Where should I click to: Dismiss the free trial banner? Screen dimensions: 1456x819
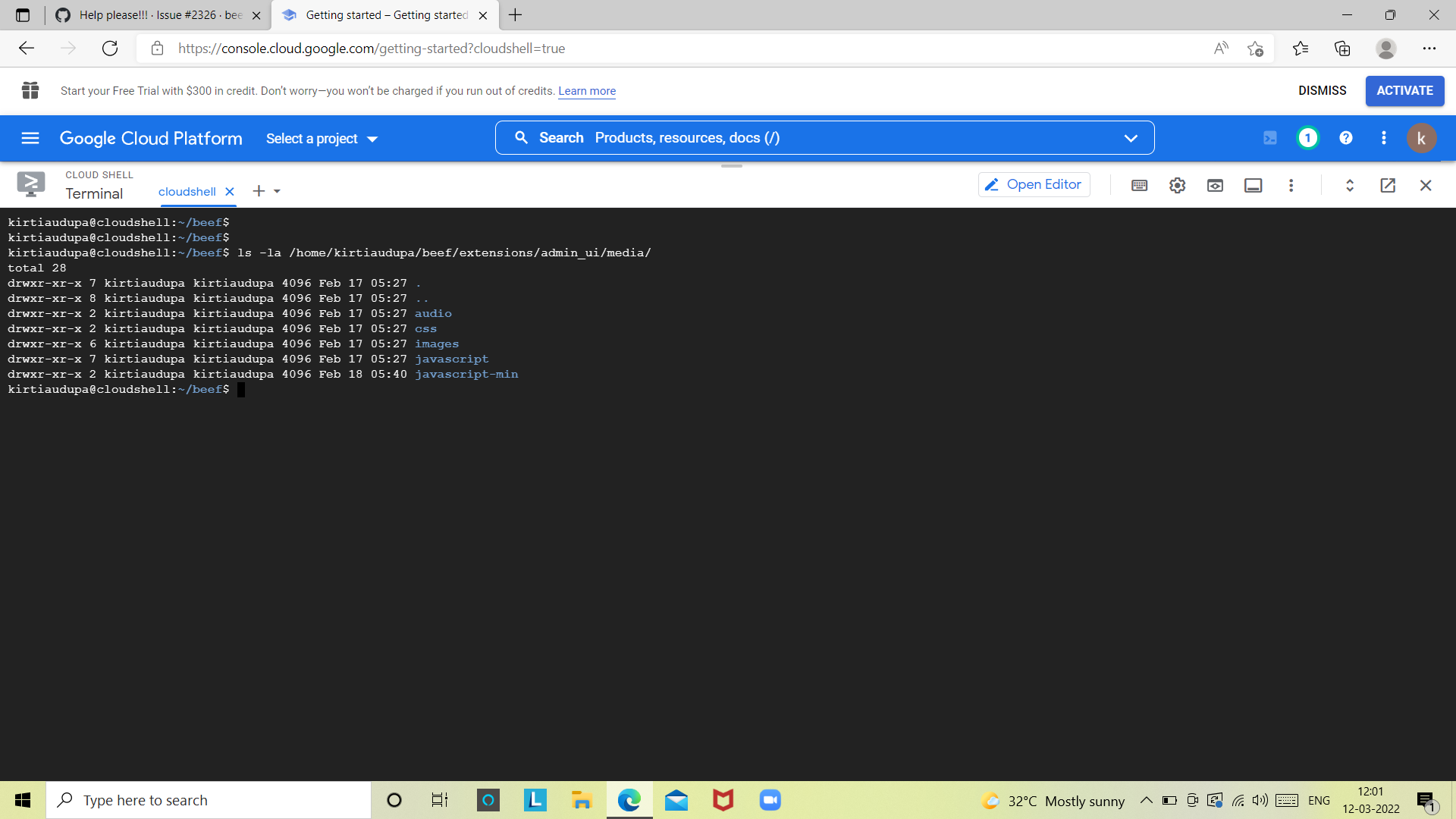1322,91
